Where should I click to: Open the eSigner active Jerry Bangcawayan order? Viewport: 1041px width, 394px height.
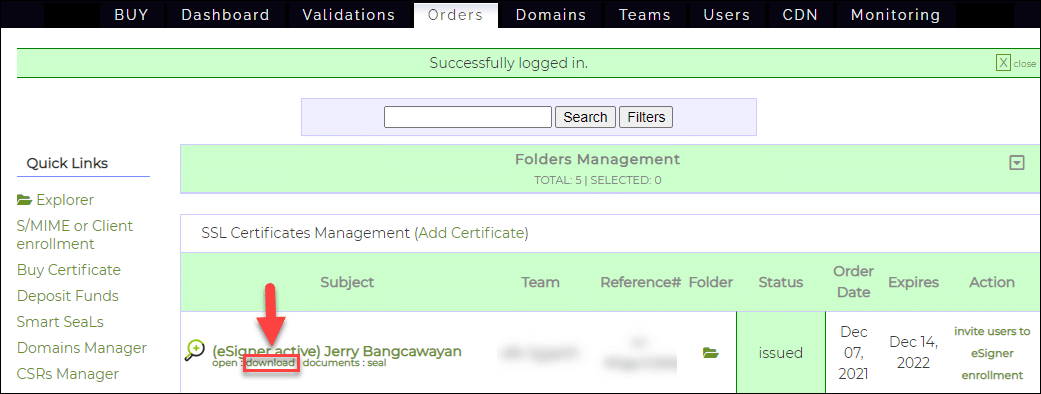(337, 350)
